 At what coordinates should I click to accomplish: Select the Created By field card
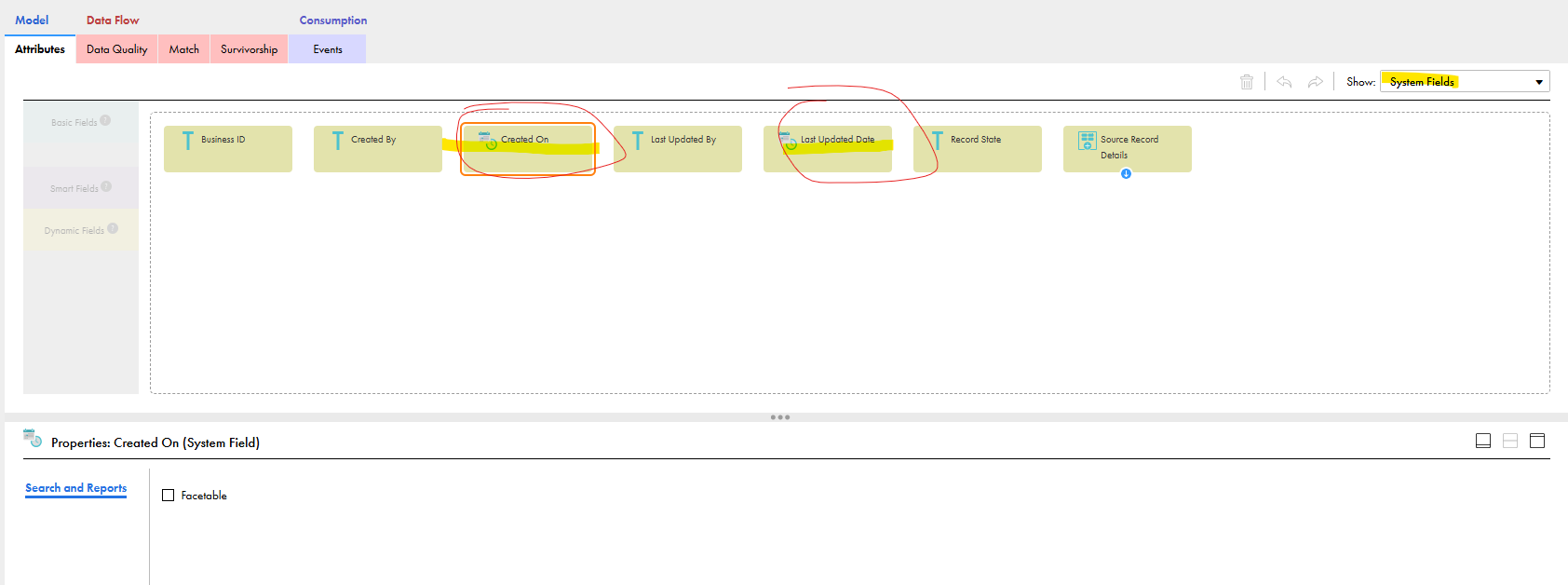click(x=378, y=149)
